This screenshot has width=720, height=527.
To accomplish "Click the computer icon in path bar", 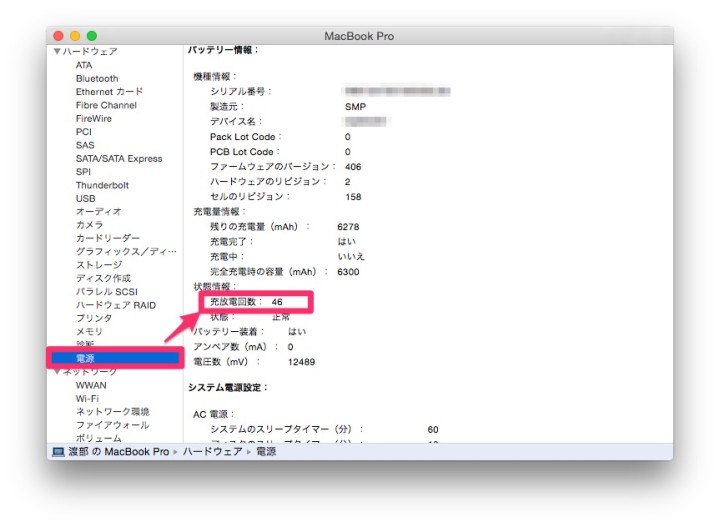I will 58,452.
